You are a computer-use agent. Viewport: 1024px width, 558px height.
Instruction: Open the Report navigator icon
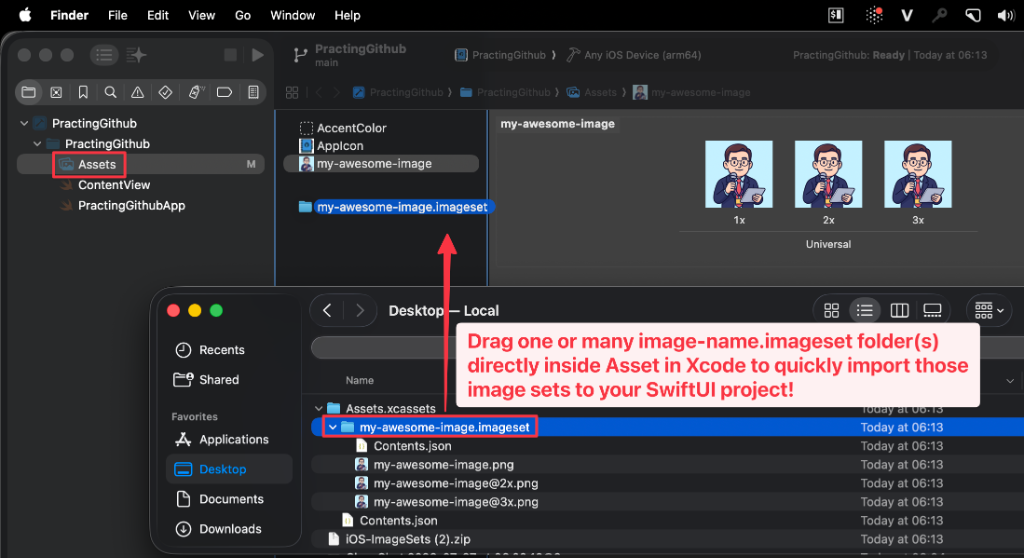(x=253, y=92)
